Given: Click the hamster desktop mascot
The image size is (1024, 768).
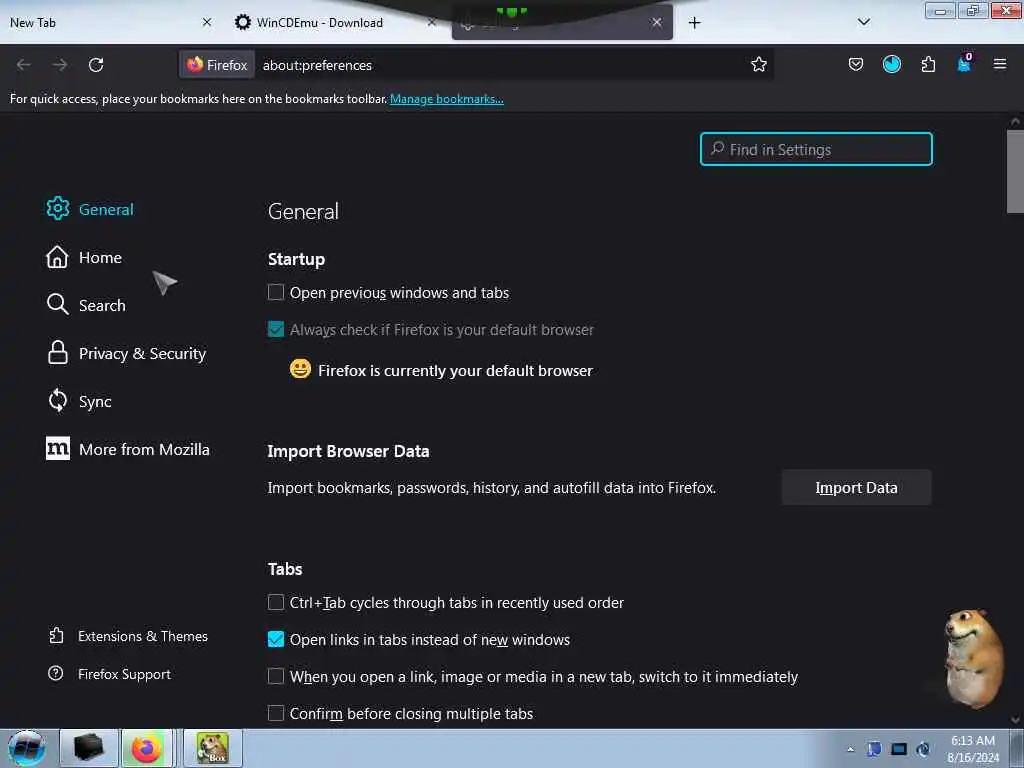Looking at the screenshot, I should (972, 658).
